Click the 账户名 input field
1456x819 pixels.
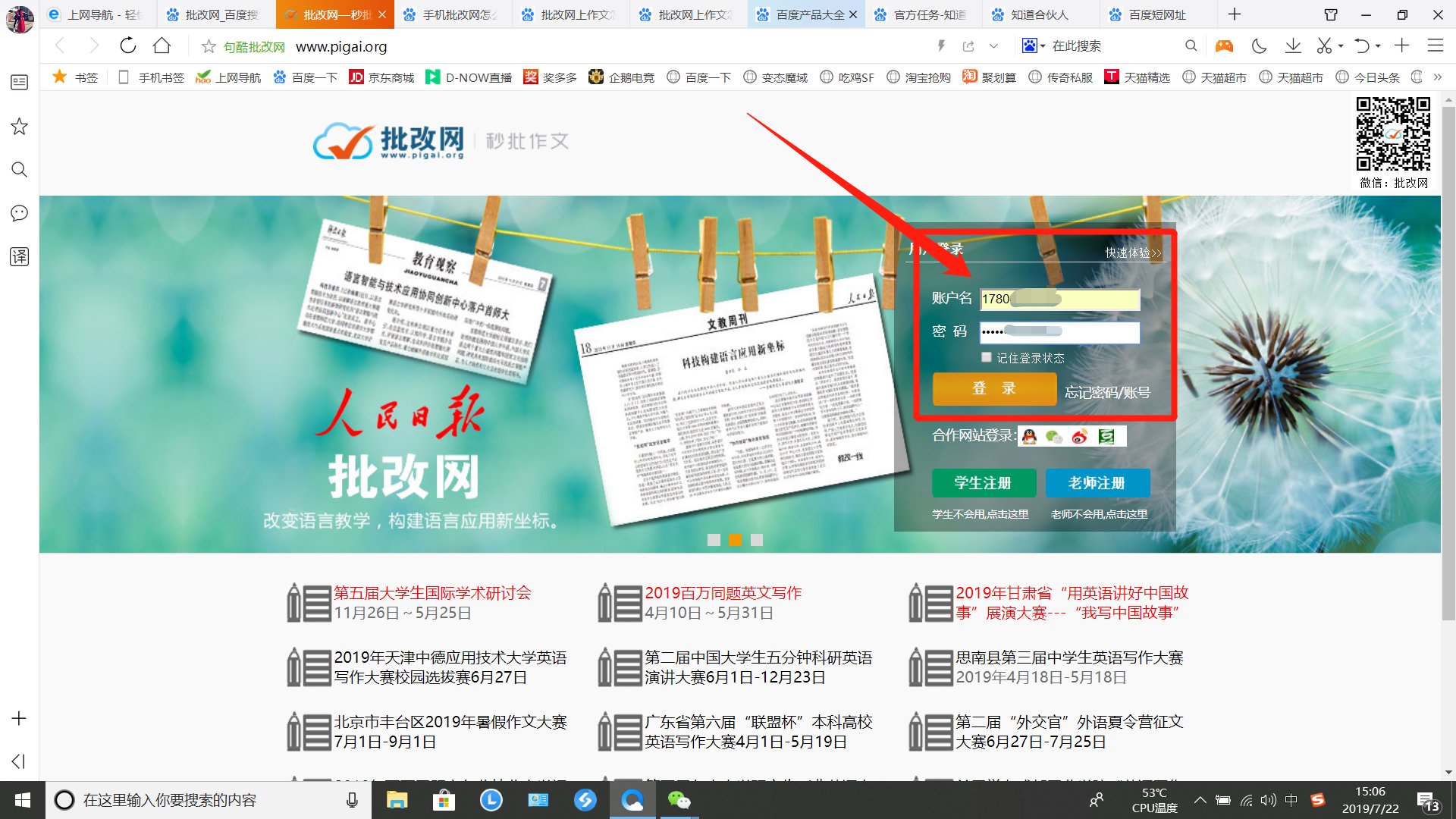(1059, 299)
